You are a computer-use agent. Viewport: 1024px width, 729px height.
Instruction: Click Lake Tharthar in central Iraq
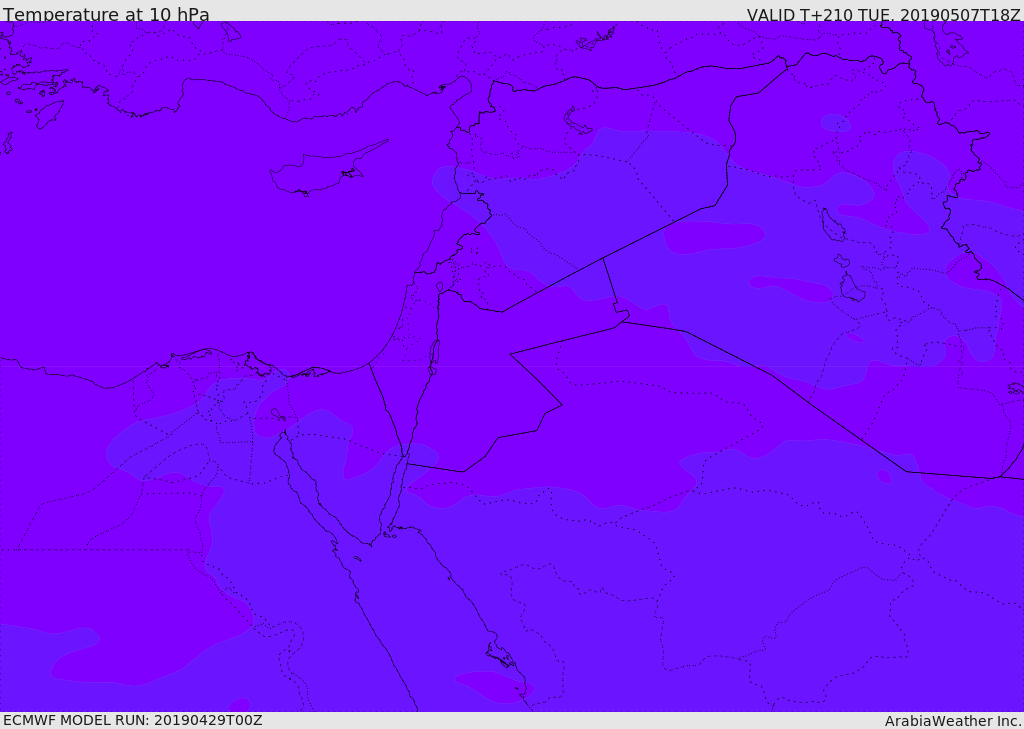pyautogui.click(x=832, y=224)
